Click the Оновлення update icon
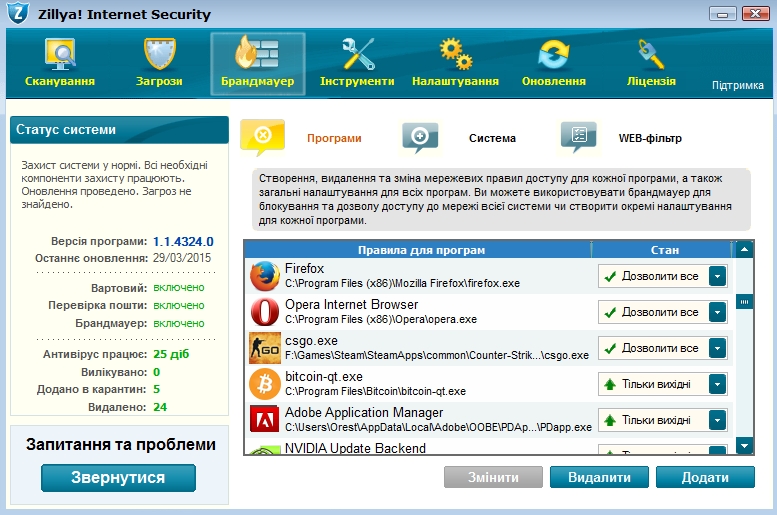Viewport: 777px width, 515px height. (x=553, y=55)
